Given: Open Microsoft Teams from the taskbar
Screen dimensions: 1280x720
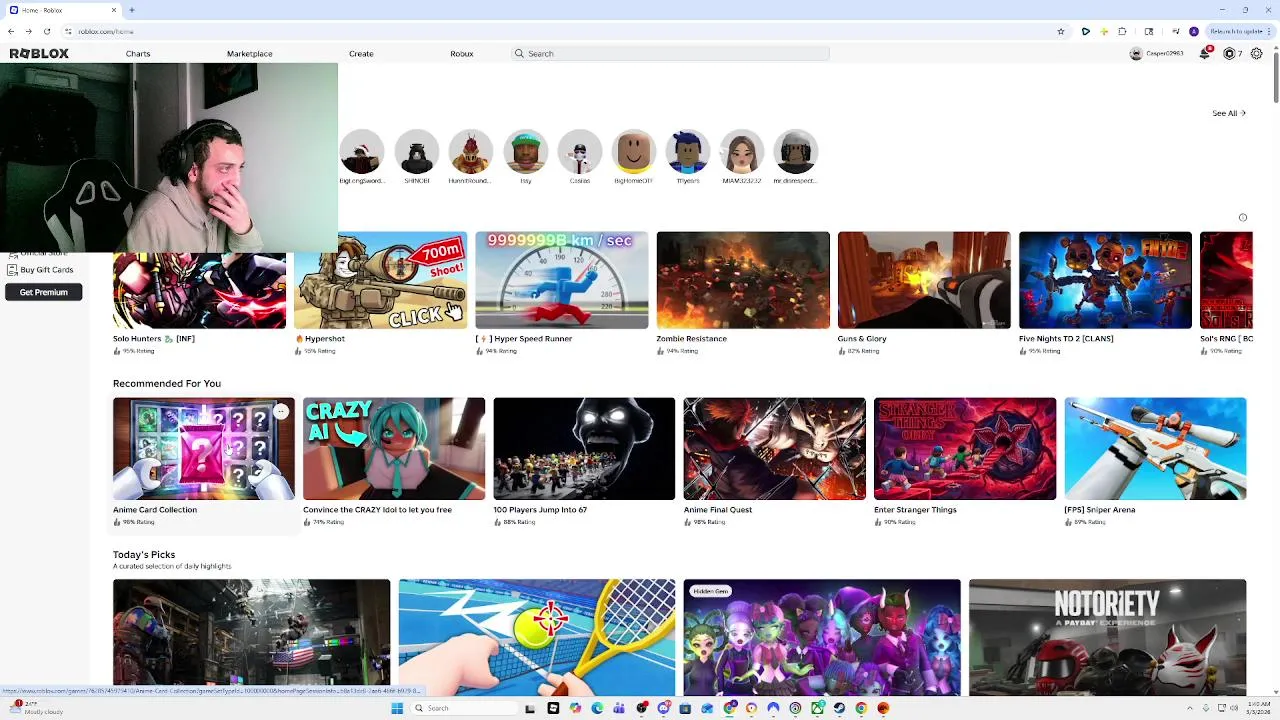Looking at the screenshot, I should click(619, 708).
